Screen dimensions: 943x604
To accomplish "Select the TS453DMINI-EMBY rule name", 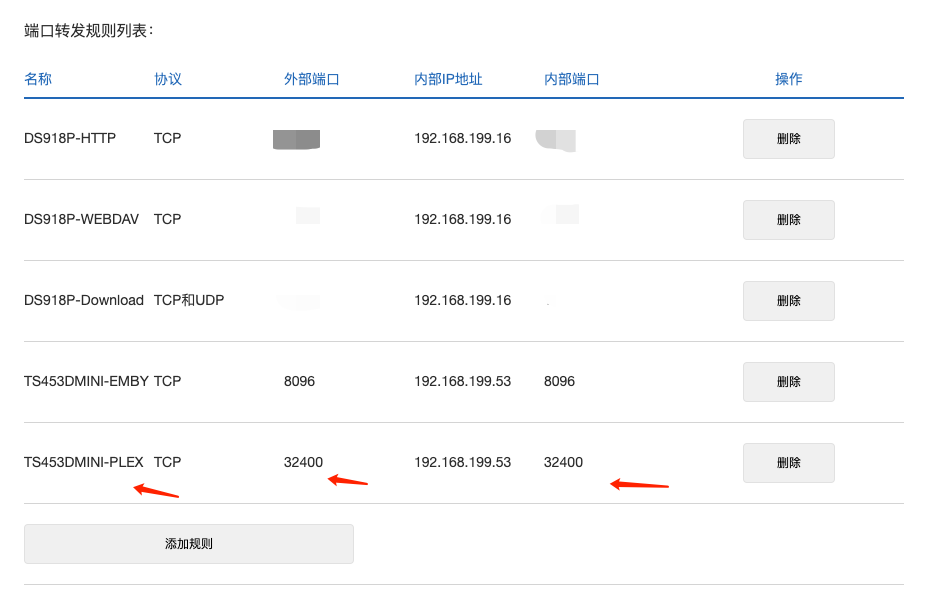I will coord(86,381).
